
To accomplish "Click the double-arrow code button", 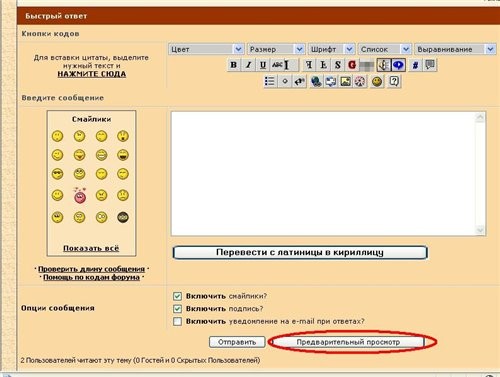I will click(x=299, y=81).
